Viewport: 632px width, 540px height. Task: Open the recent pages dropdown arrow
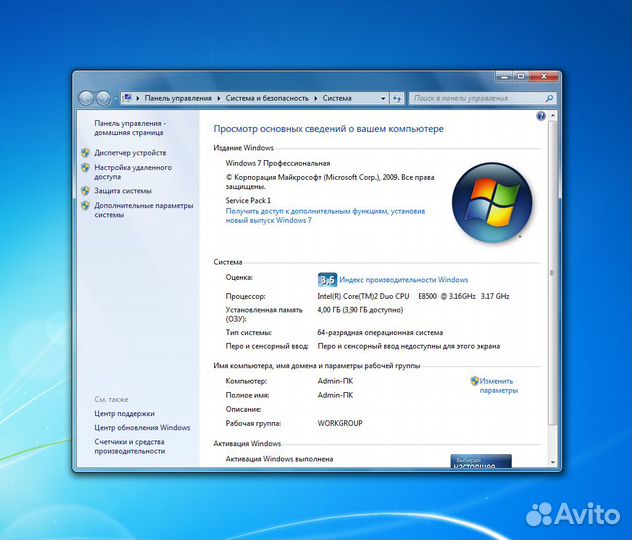click(116, 98)
